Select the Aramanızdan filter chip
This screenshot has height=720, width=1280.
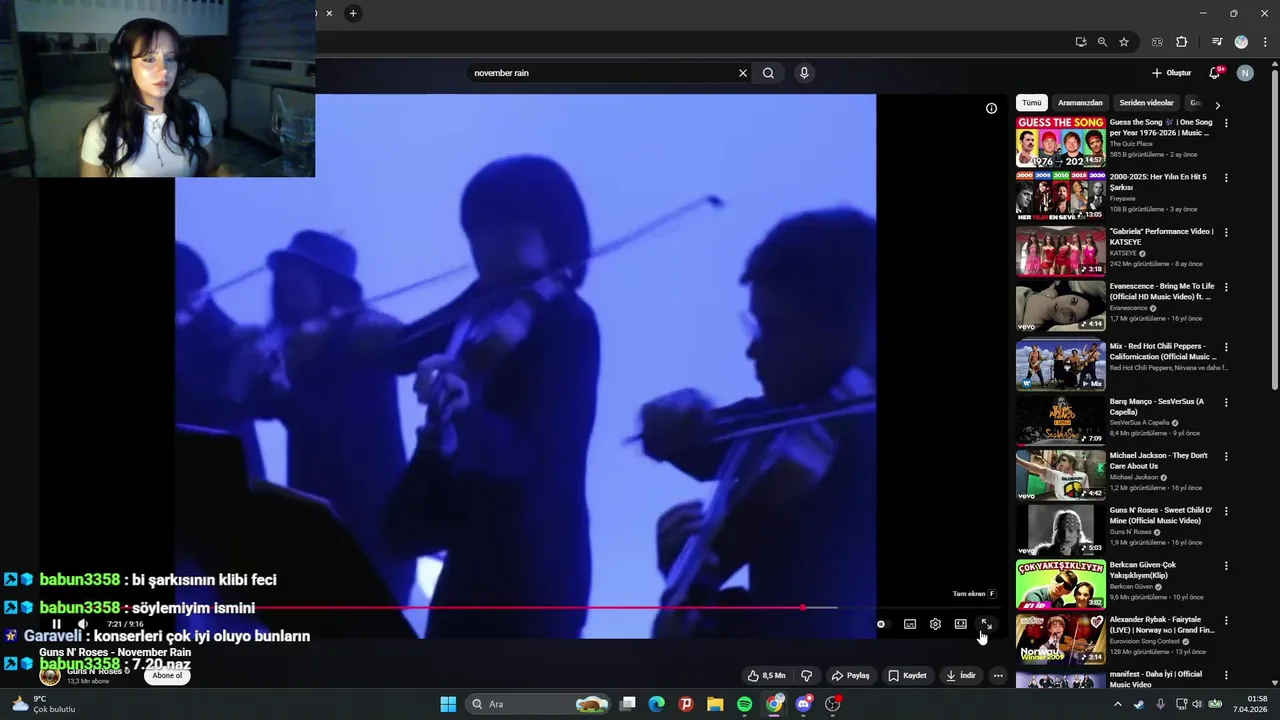[1080, 103]
